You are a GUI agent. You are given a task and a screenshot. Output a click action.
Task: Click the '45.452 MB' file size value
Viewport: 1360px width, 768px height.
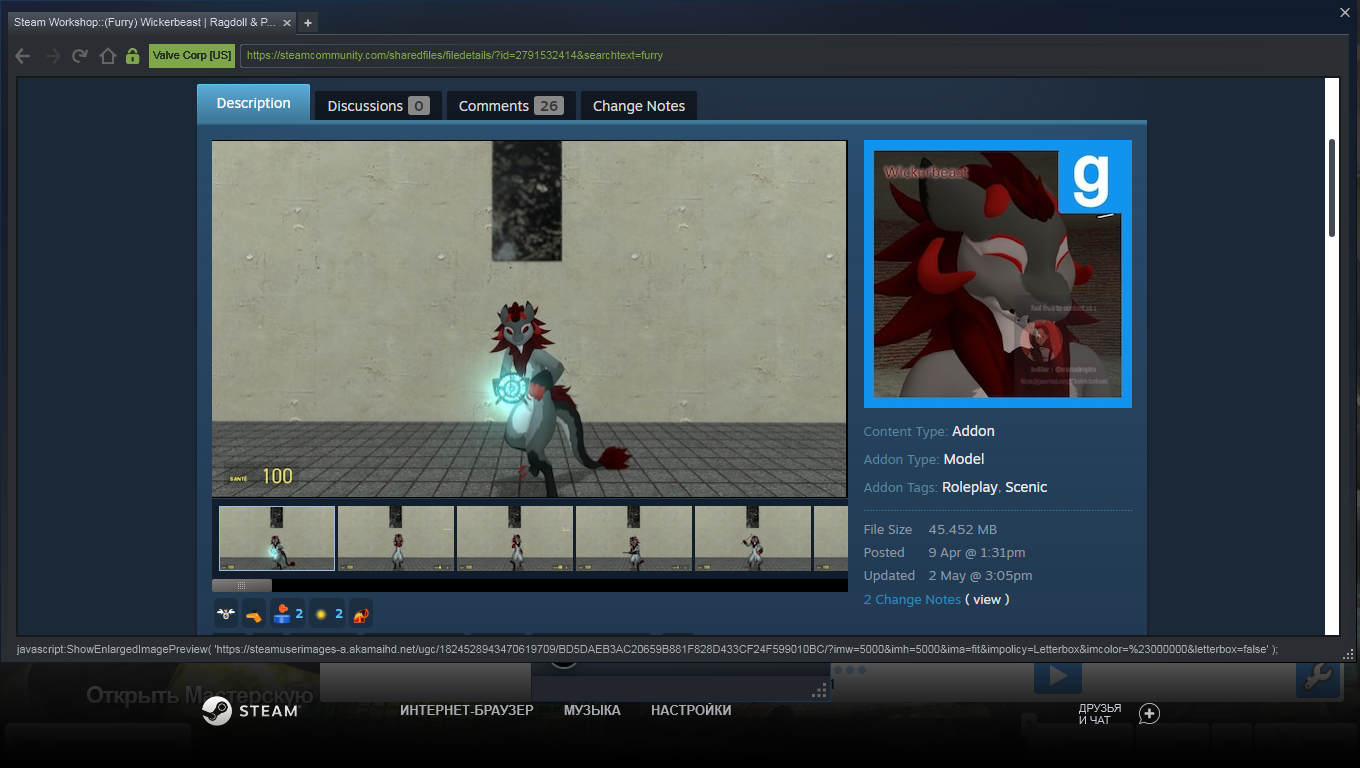(963, 530)
